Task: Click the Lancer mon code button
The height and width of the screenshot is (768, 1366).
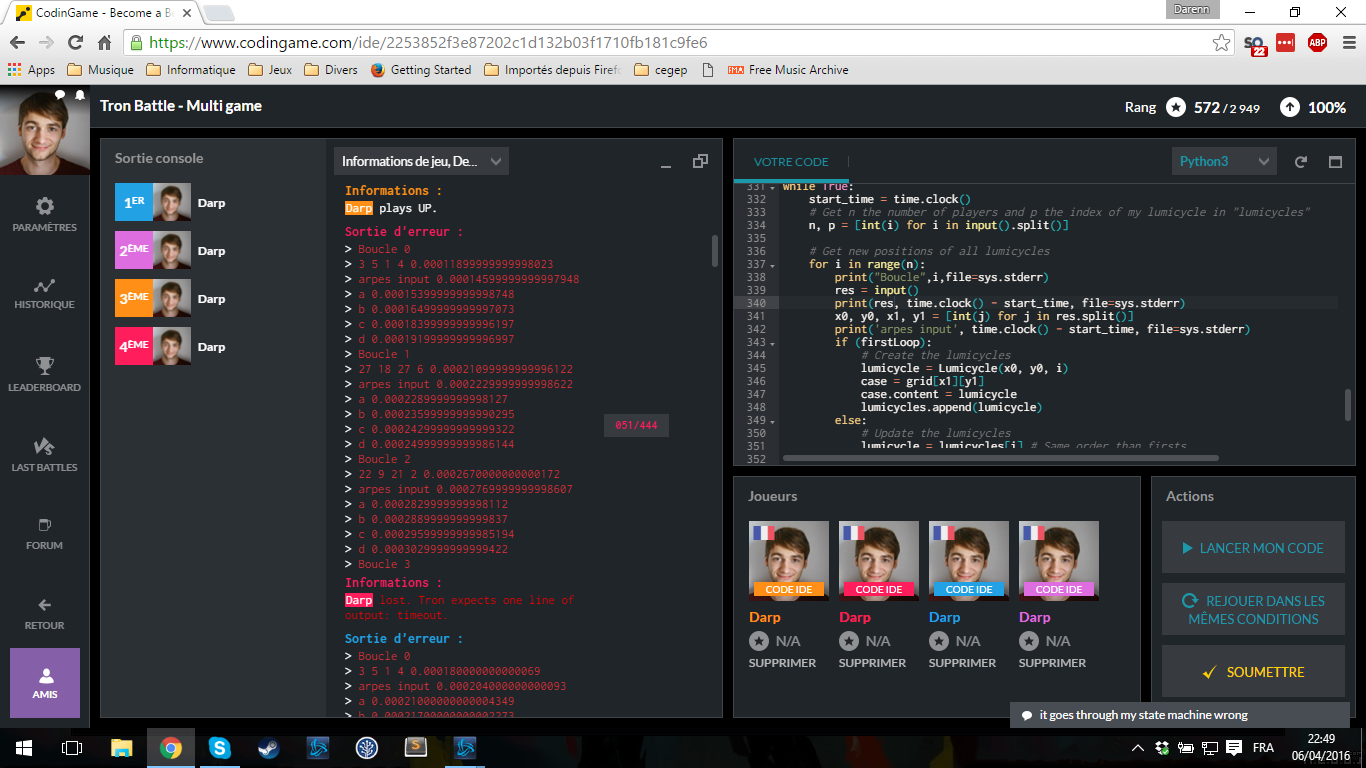Action: pyautogui.click(x=1253, y=548)
